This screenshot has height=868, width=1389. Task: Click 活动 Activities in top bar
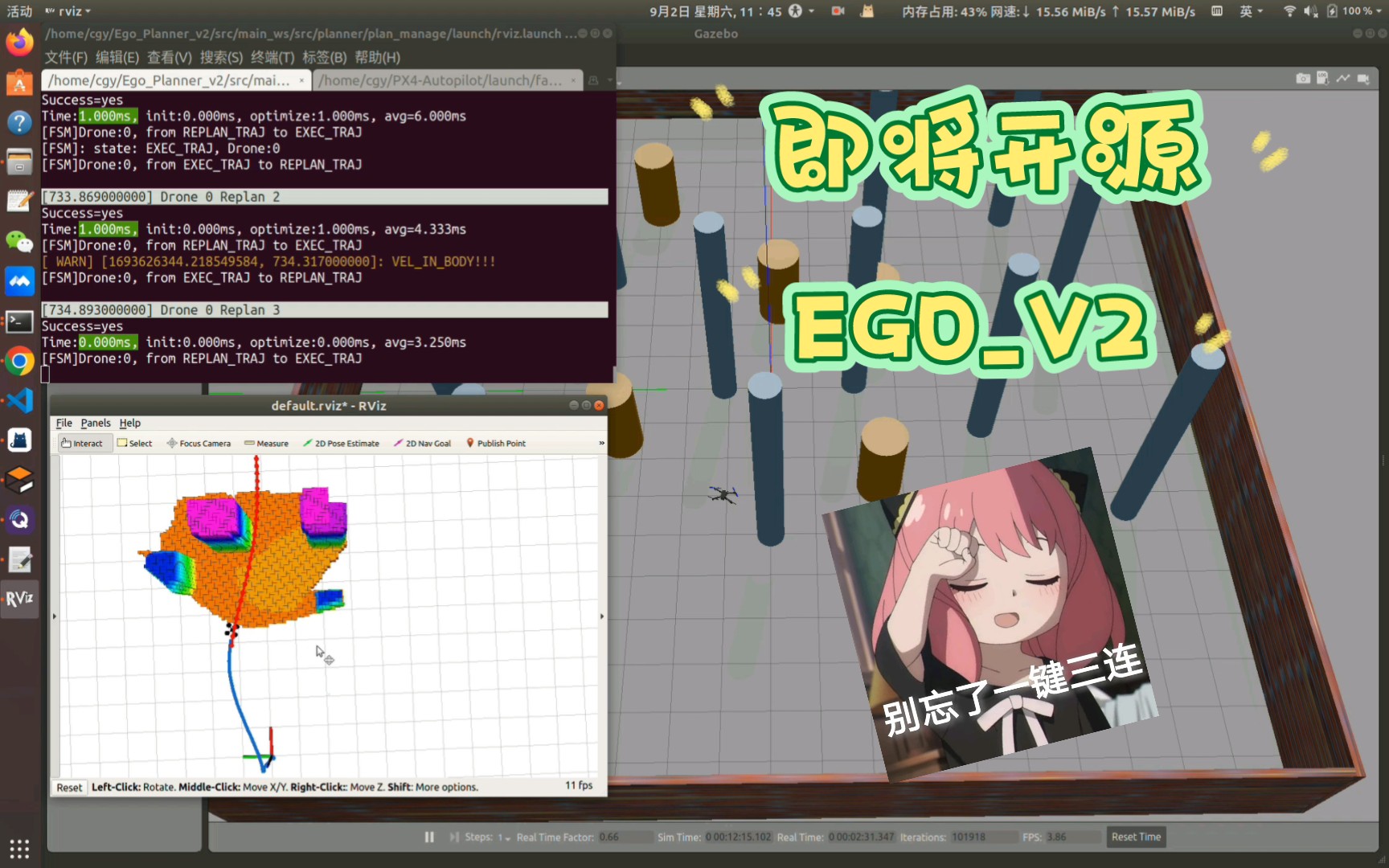19,11
